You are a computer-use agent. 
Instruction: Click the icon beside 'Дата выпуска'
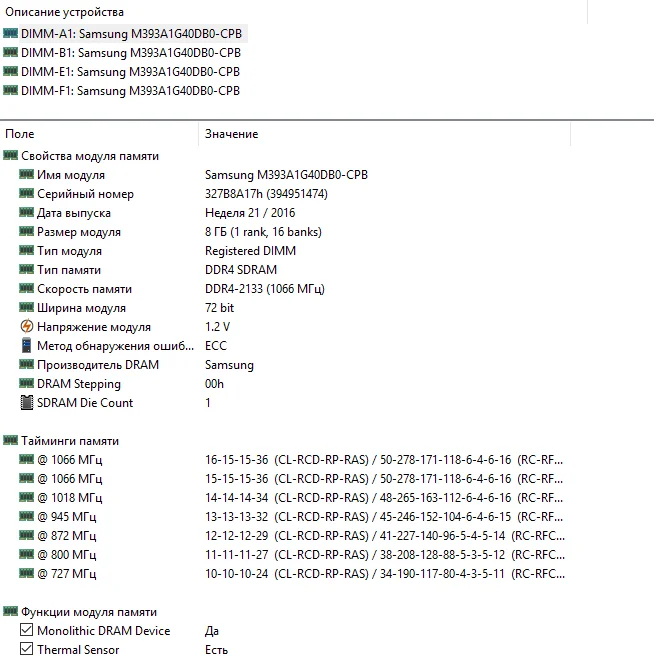pos(26,212)
